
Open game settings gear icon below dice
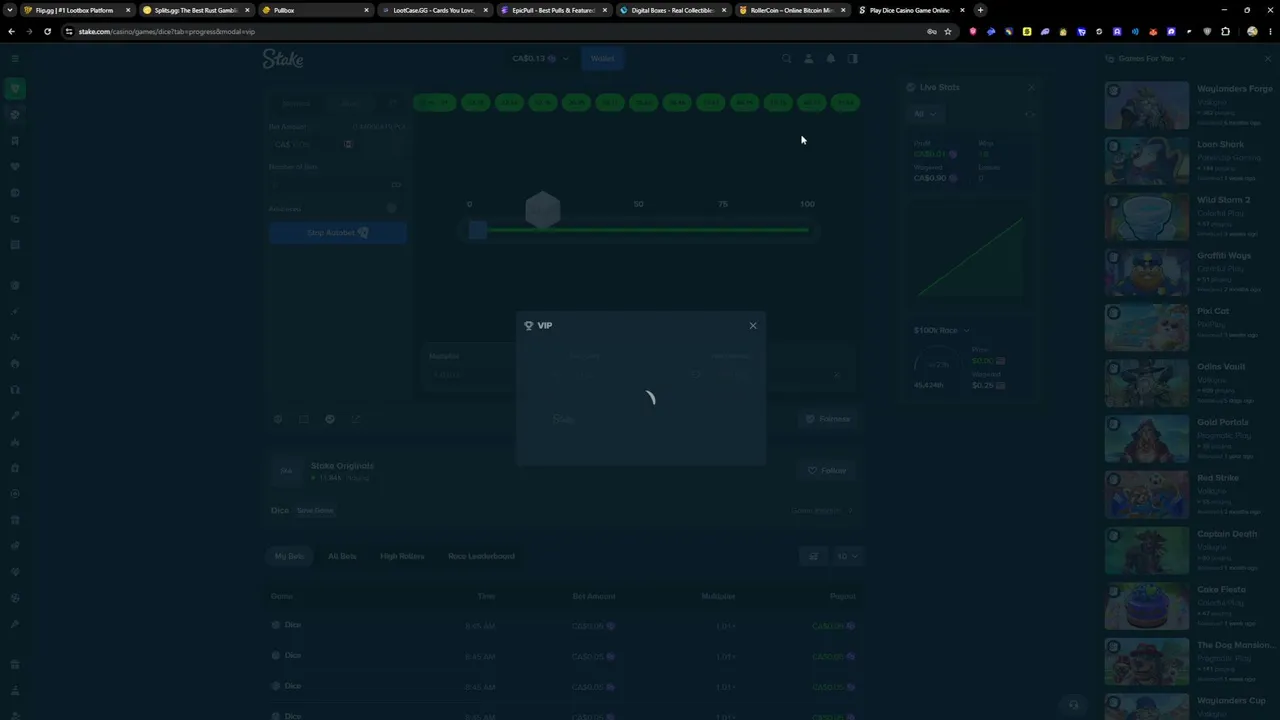278,419
